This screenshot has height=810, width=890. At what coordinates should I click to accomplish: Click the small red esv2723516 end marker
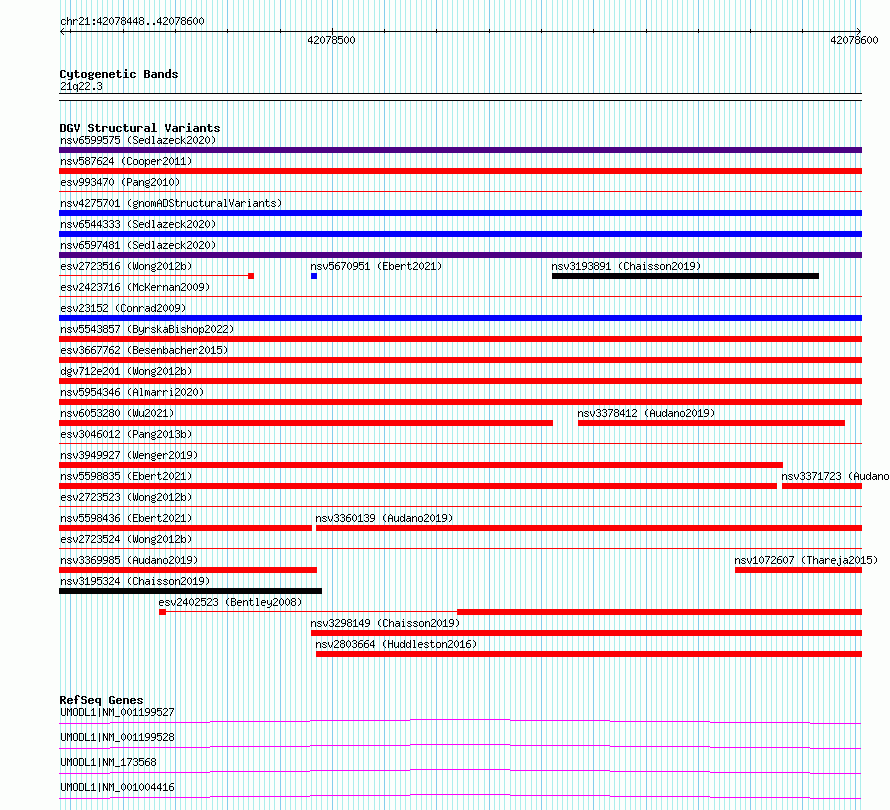251,276
